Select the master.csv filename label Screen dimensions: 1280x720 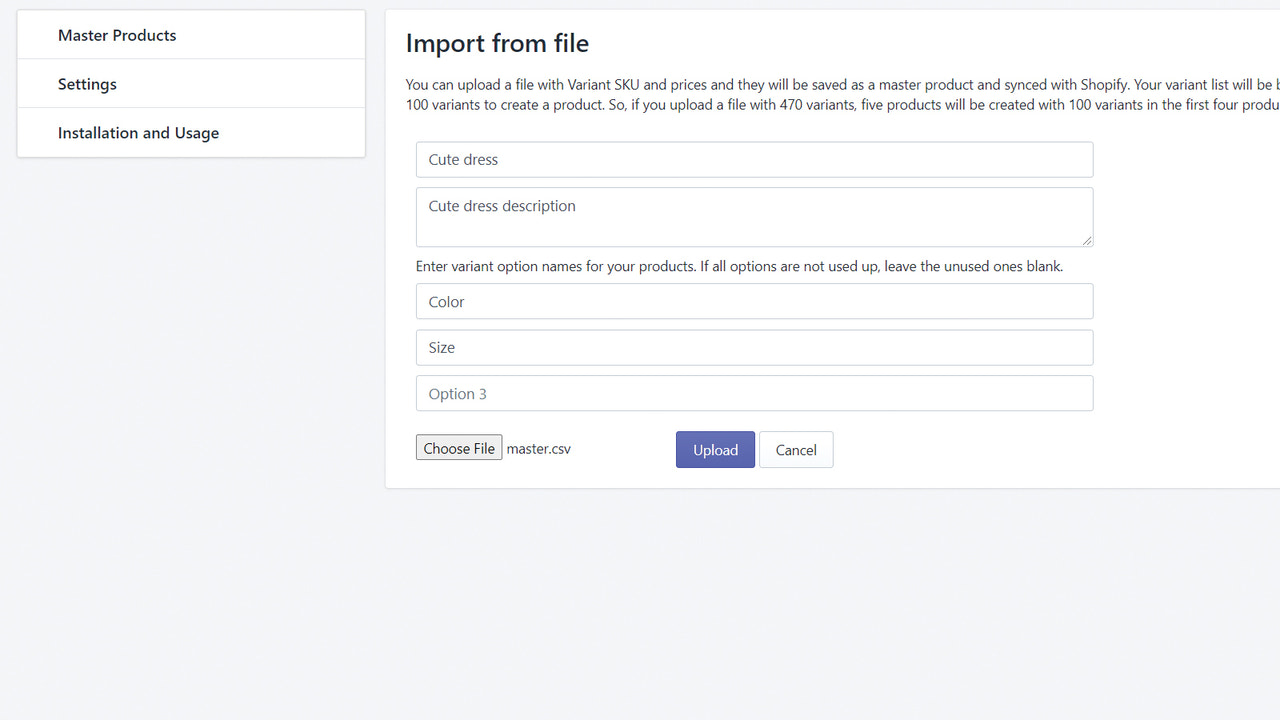(539, 448)
